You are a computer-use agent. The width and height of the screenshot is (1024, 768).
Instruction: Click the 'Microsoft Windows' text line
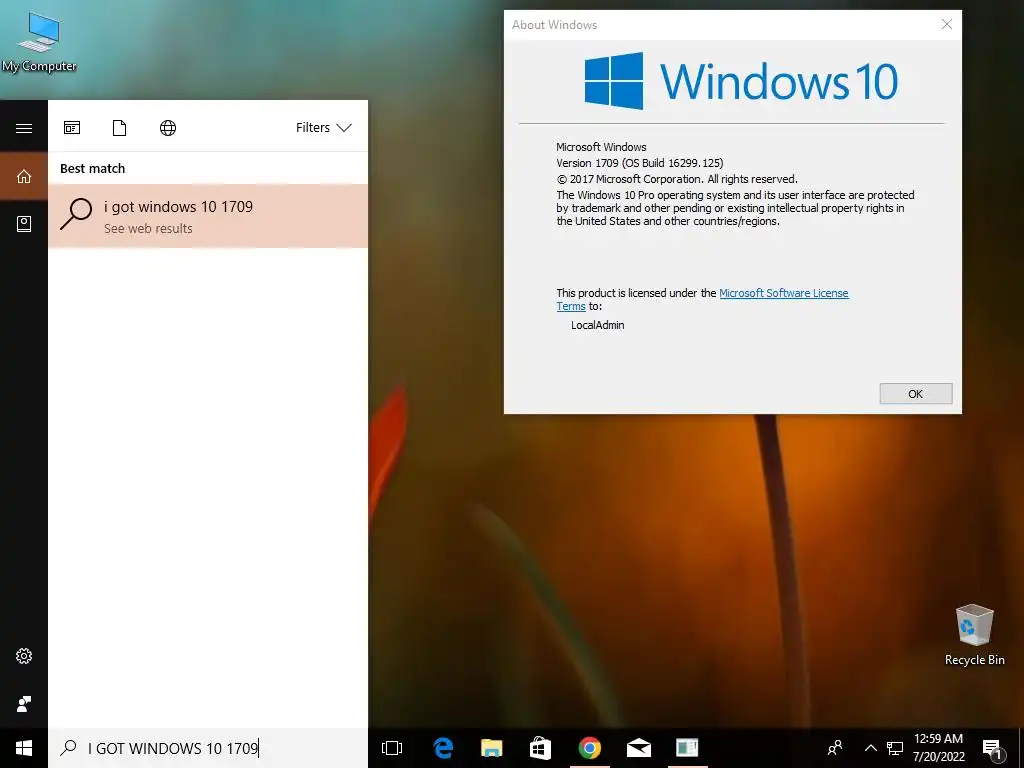click(601, 148)
